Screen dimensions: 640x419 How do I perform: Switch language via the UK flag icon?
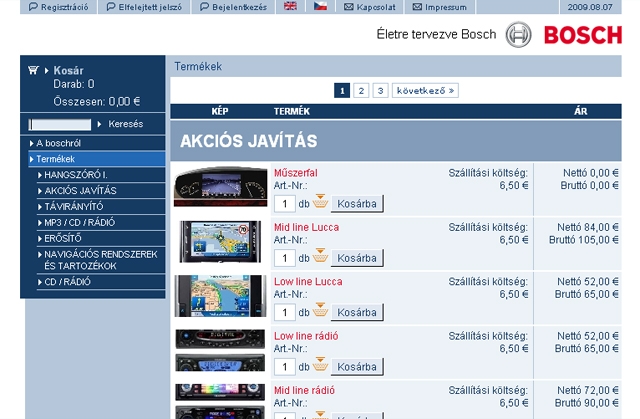pyautogui.click(x=290, y=6)
